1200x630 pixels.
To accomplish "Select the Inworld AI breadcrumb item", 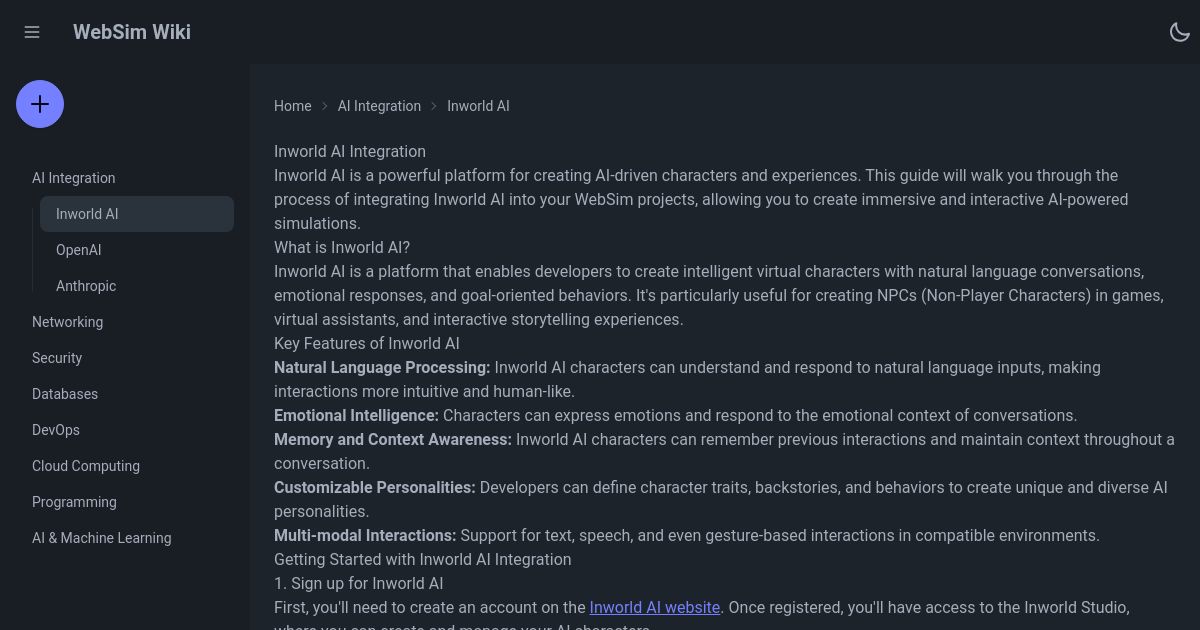I will [x=478, y=106].
